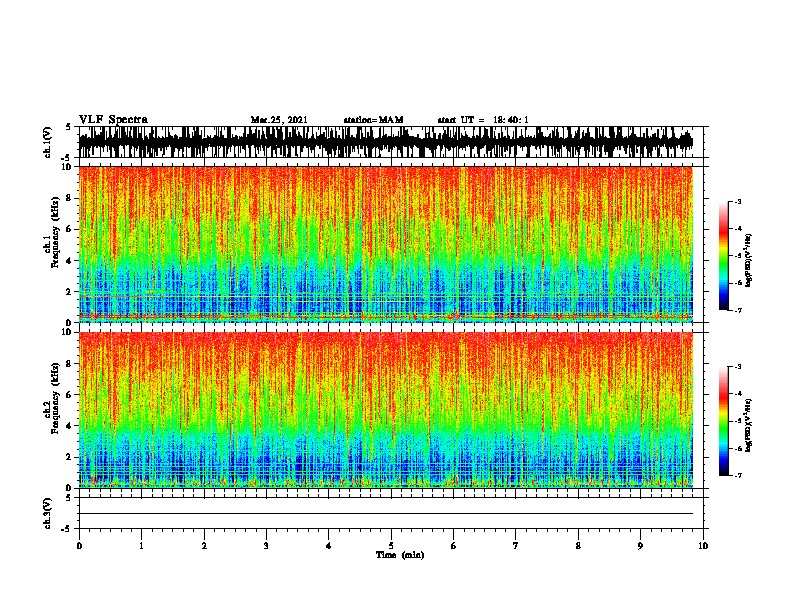The height and width of the screenshot is (612, 792).
Task: Click the ch.1 colorbar log(PSD) unit label
Action: (748, 261)
